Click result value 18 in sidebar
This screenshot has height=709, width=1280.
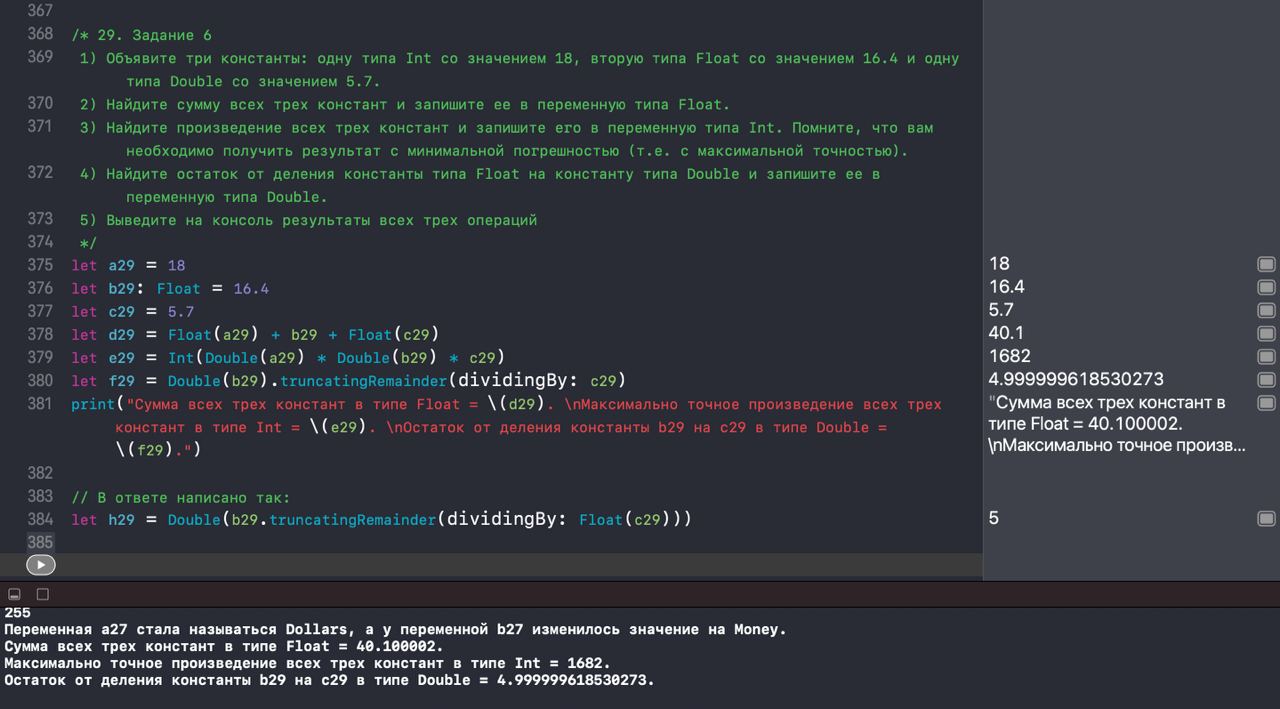coord(999,264)
